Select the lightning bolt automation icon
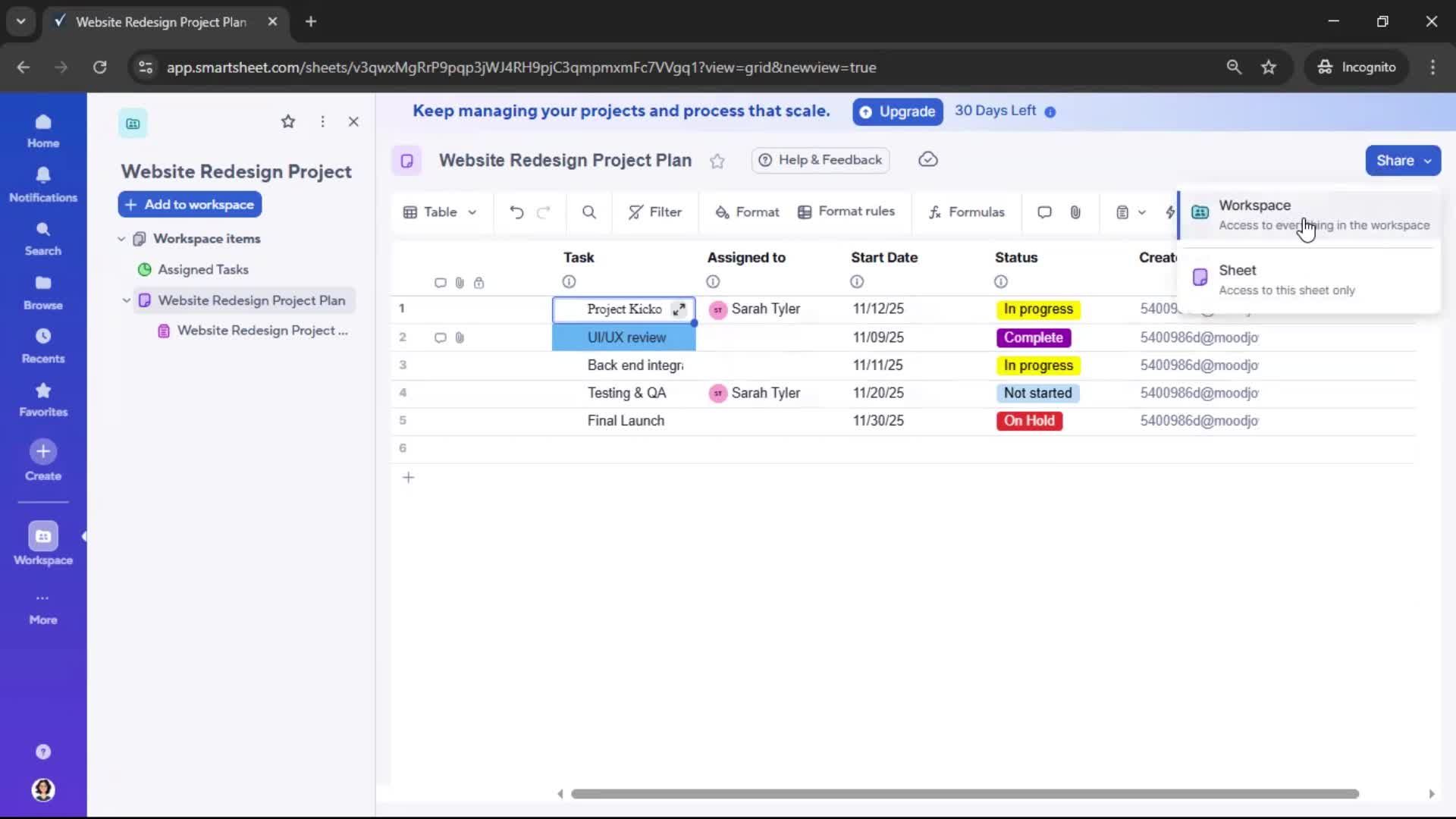 coord(1170,212)
